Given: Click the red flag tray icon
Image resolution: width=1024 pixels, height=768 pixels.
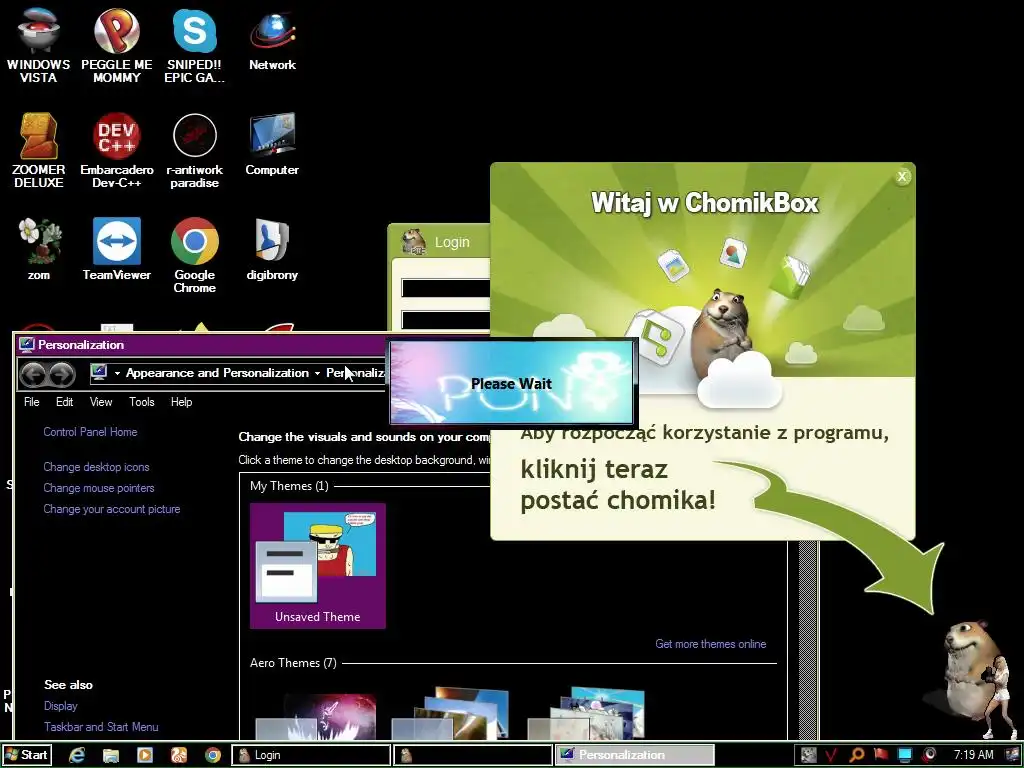Looking at the screenshot, I should (881, 754).
